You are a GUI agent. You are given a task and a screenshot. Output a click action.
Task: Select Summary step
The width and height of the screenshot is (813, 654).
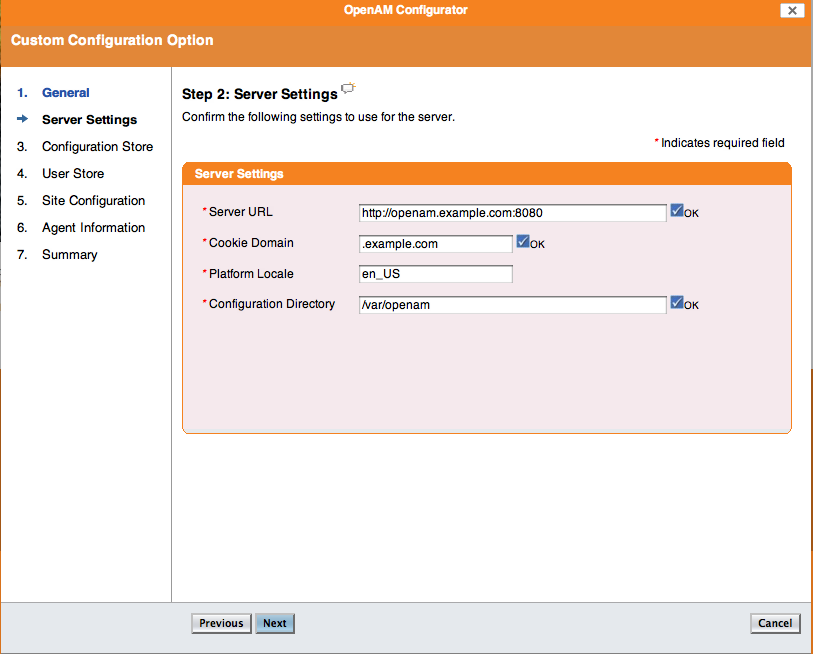69,255
